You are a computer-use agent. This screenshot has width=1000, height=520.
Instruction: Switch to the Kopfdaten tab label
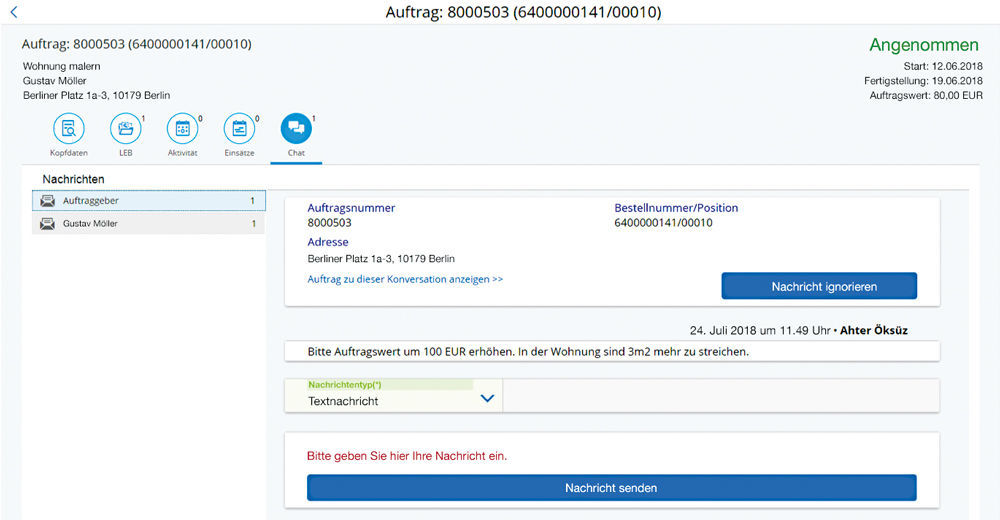coord(68,153)
